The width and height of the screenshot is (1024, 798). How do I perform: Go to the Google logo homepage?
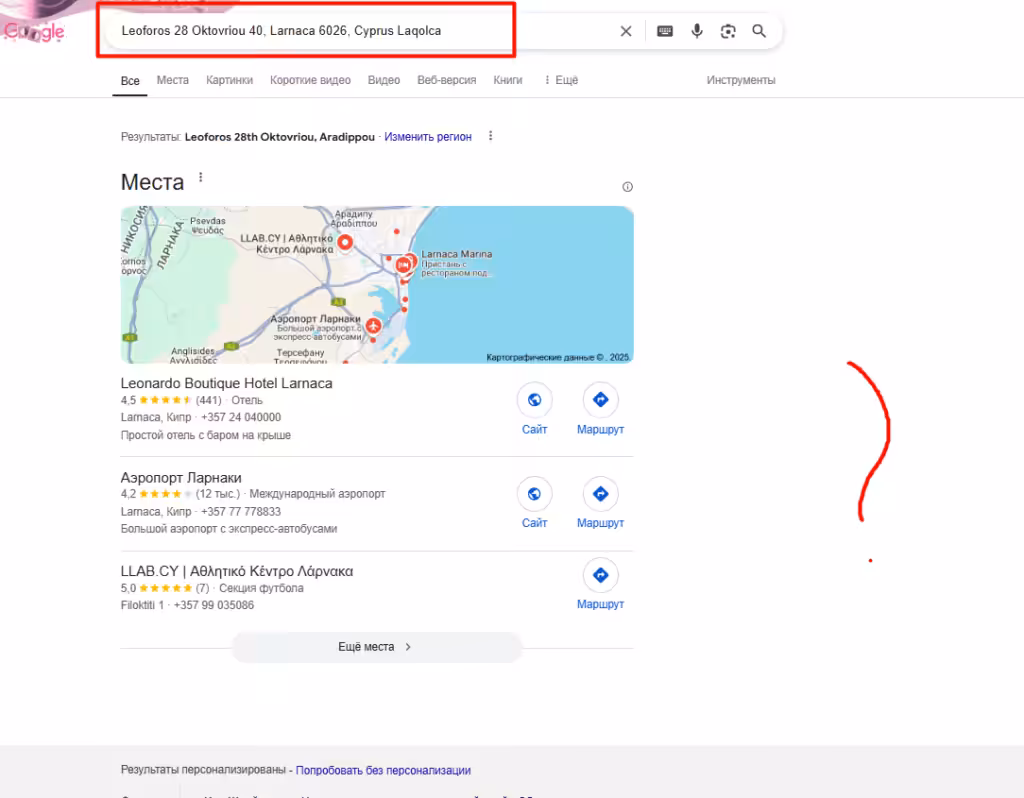pyautogui.click(x=34, y=31)
